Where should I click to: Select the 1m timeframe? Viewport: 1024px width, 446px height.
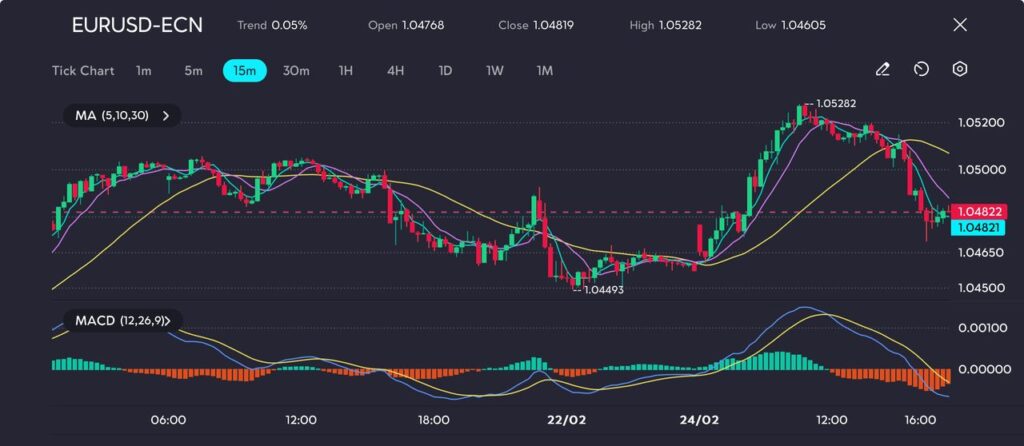point(144,71)
